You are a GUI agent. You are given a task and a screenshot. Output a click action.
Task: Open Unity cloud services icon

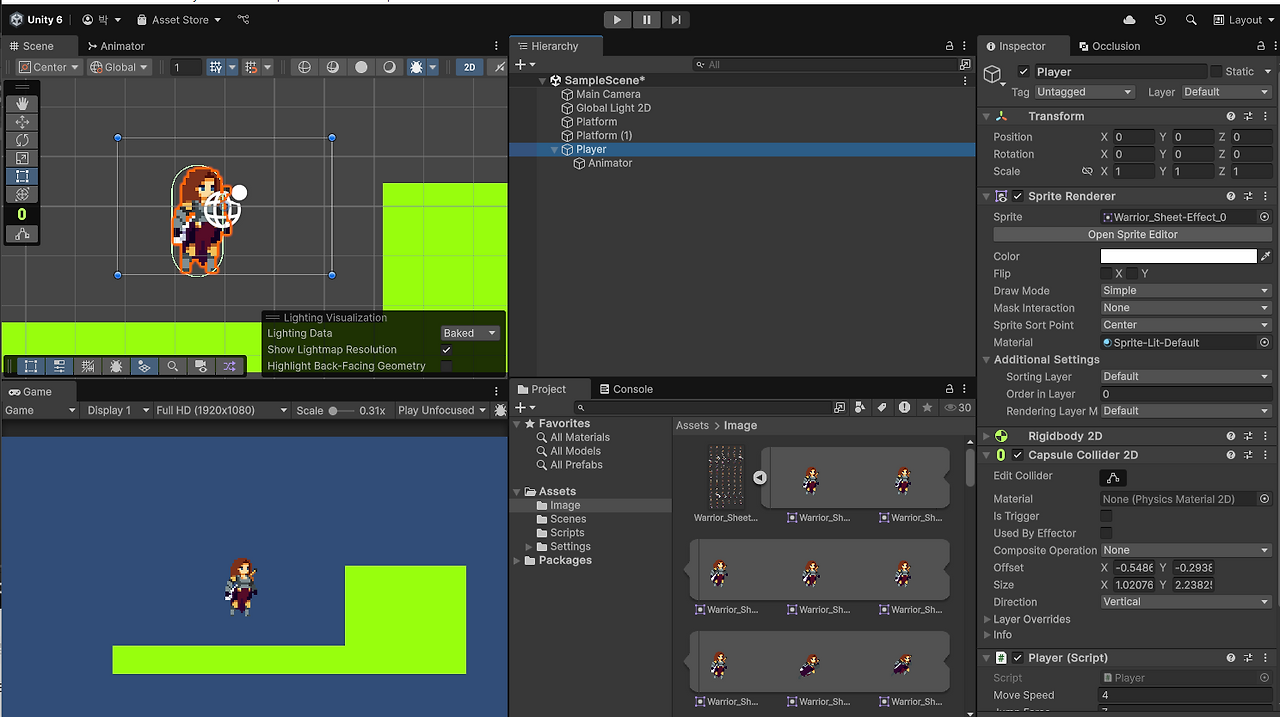pyautogui.click(x=1130, y=20)
